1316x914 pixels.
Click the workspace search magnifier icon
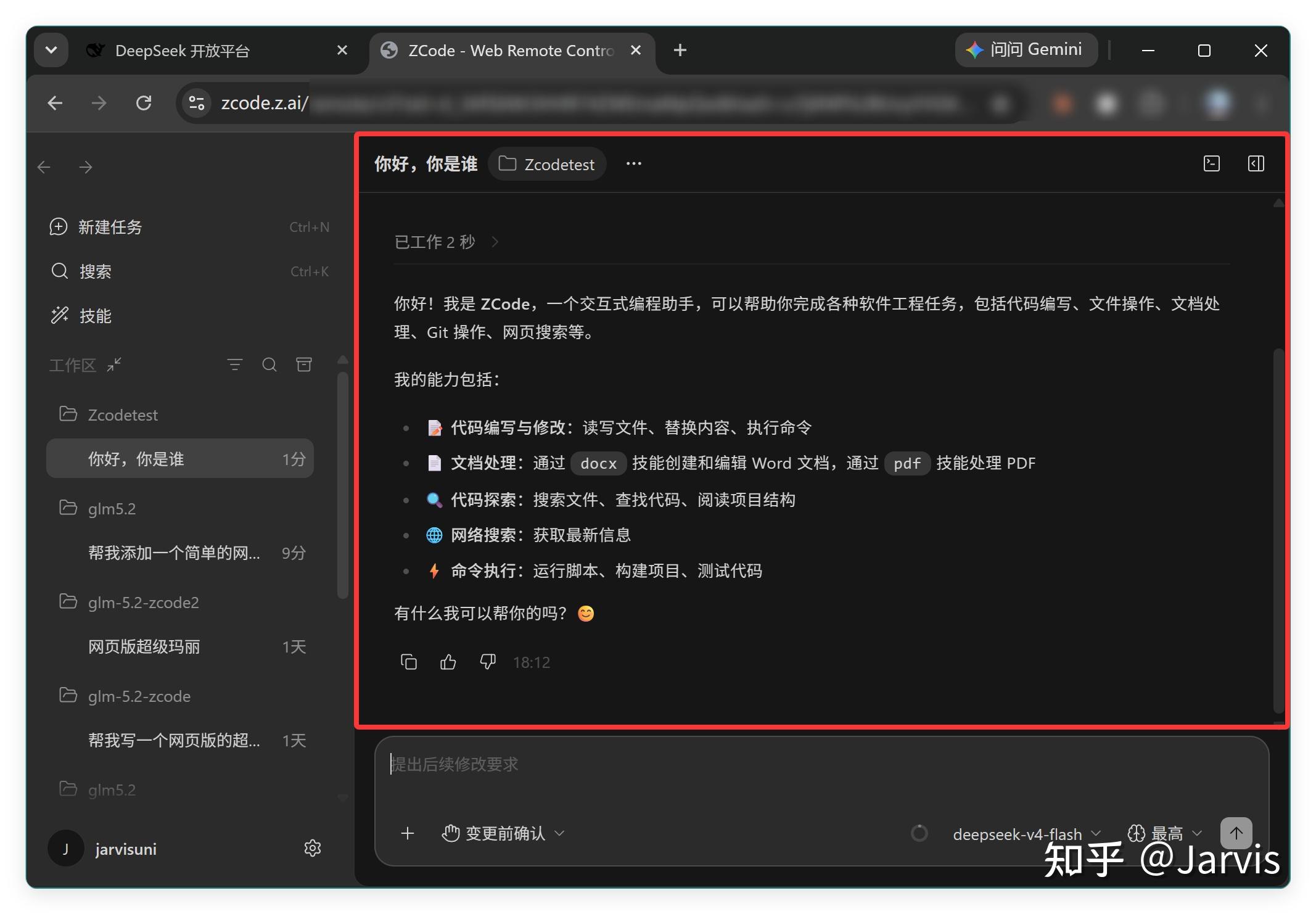269,365
